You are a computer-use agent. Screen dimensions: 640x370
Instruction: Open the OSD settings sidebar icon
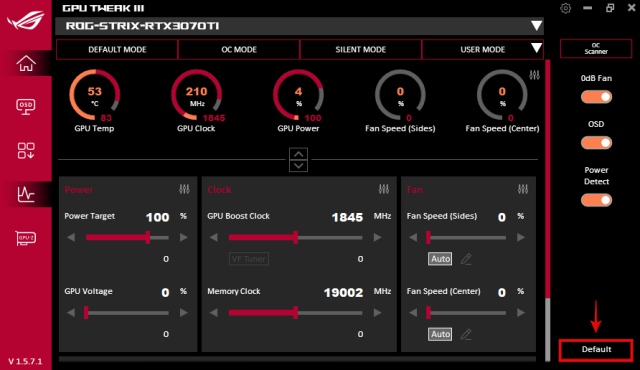26,107
